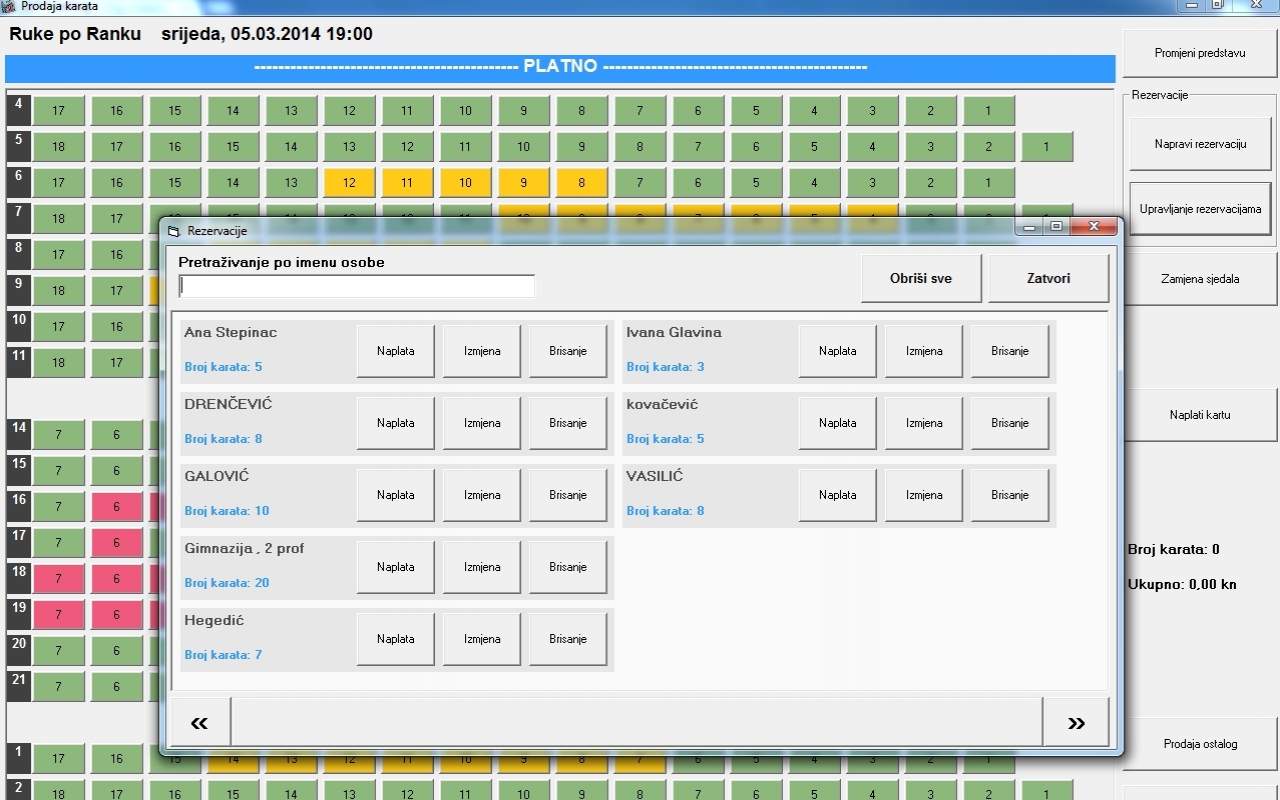This screenshot has height=800, width=1280.
Task: Click Promjeni predstavu button
Action: (x=1199, y=53)
